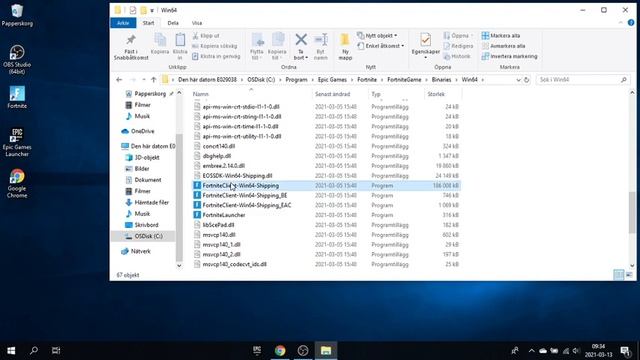Click the Klistra in ribbon icon
The width and height of the screenshot is (640, 360).
[180, 40]
